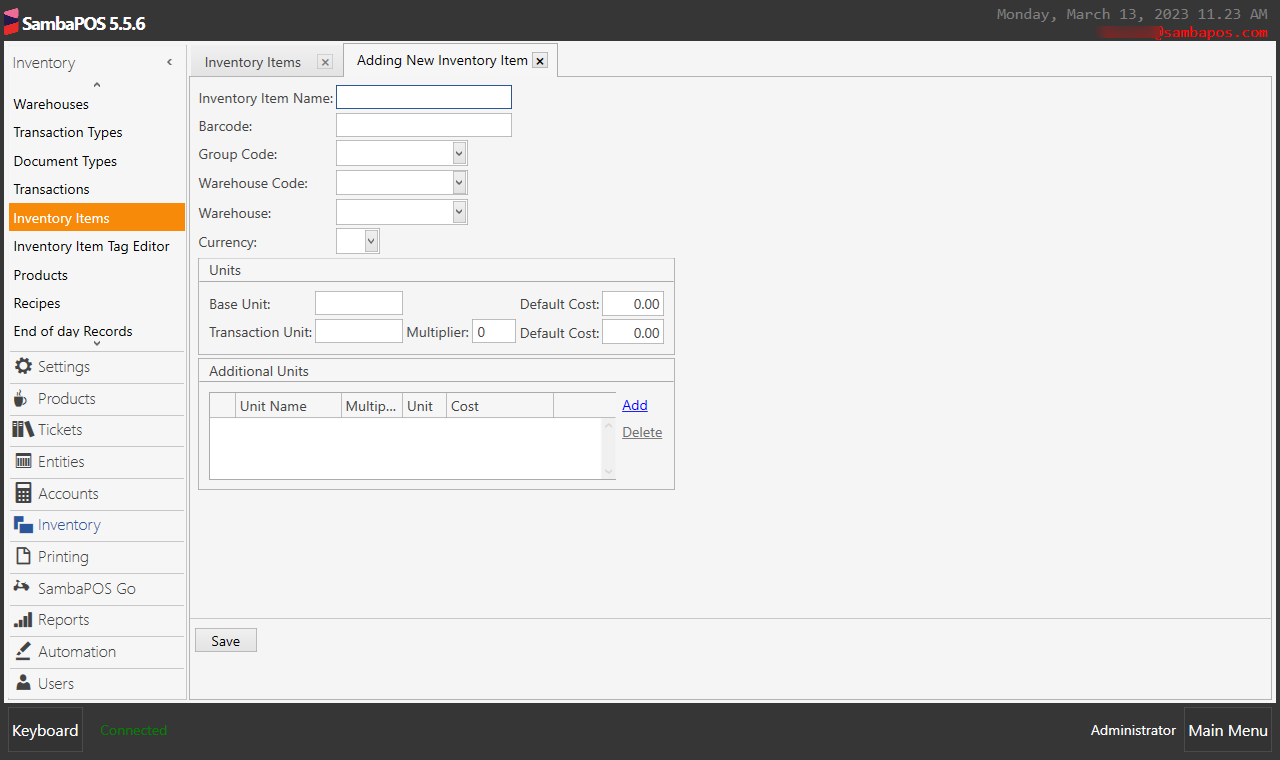Screen dimensions: 1280x760
Task: Open the on-screen Keyboard
Action: [x=44, y=730]
